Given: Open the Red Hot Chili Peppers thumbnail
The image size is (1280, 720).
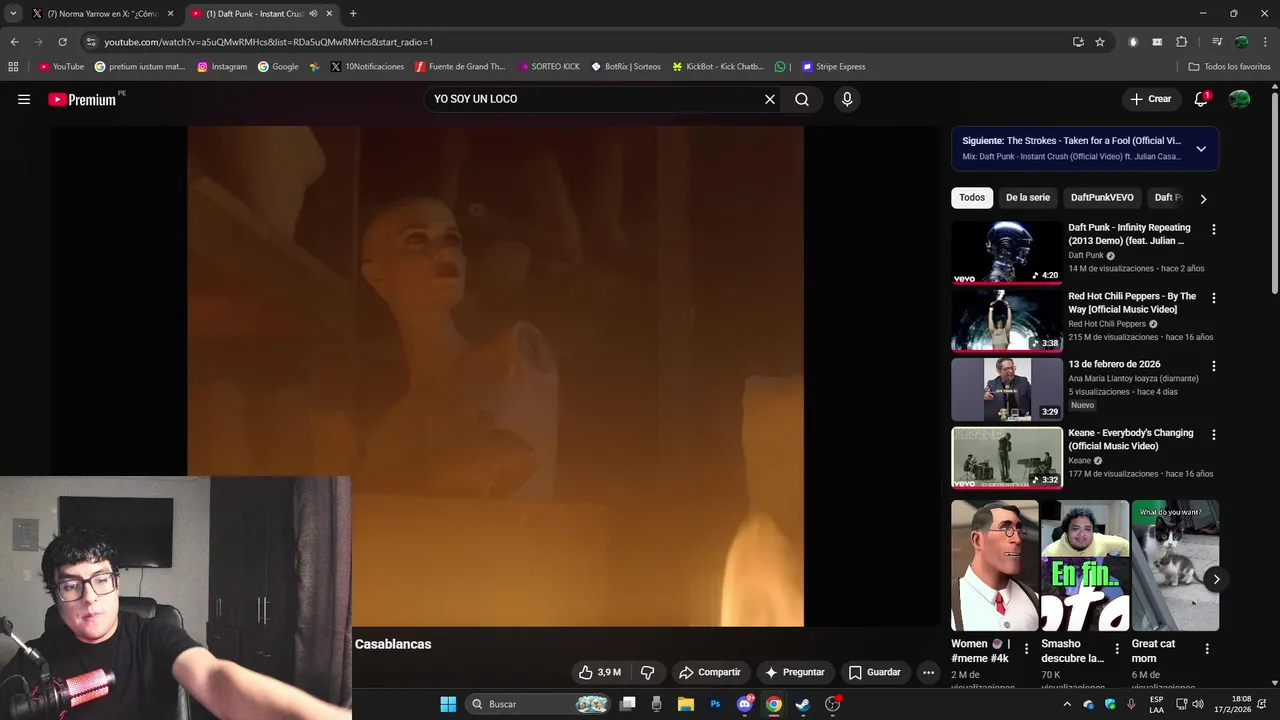Looking at the screenshot, I should 1007,320.
